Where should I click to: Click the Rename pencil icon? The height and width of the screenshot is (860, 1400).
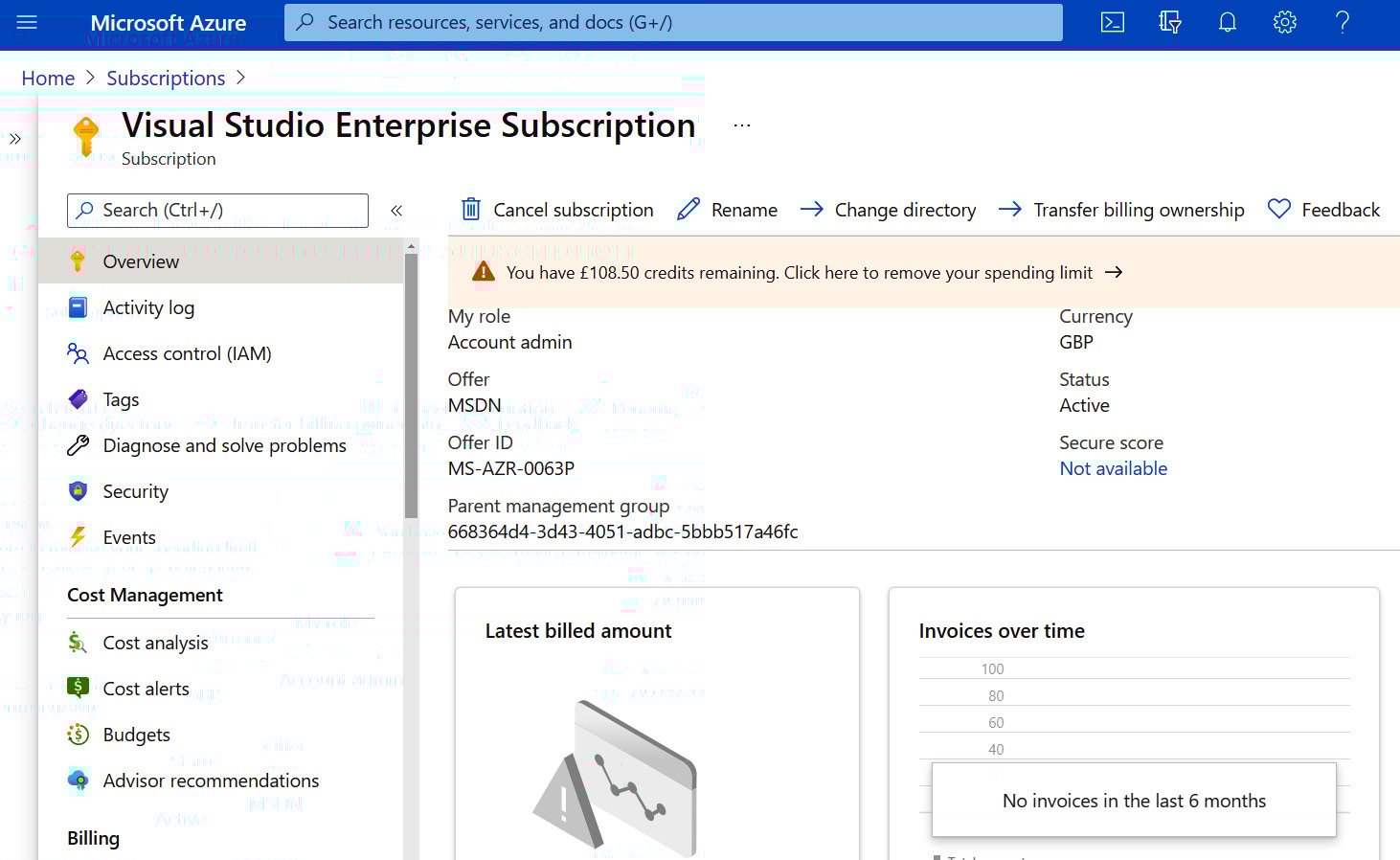[x=689, y=209]
